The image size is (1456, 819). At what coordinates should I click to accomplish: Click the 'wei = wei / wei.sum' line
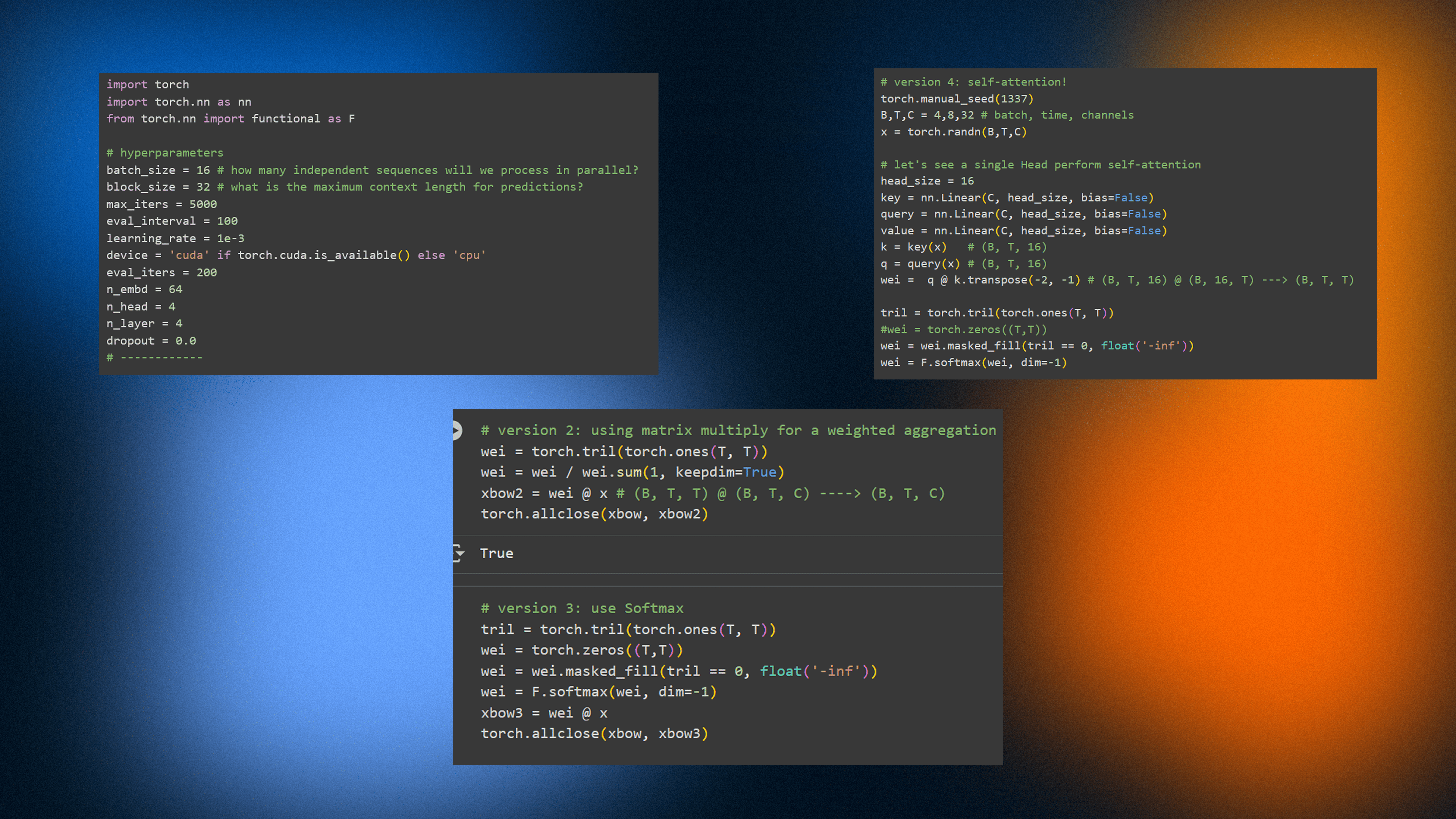click(632, 472)
